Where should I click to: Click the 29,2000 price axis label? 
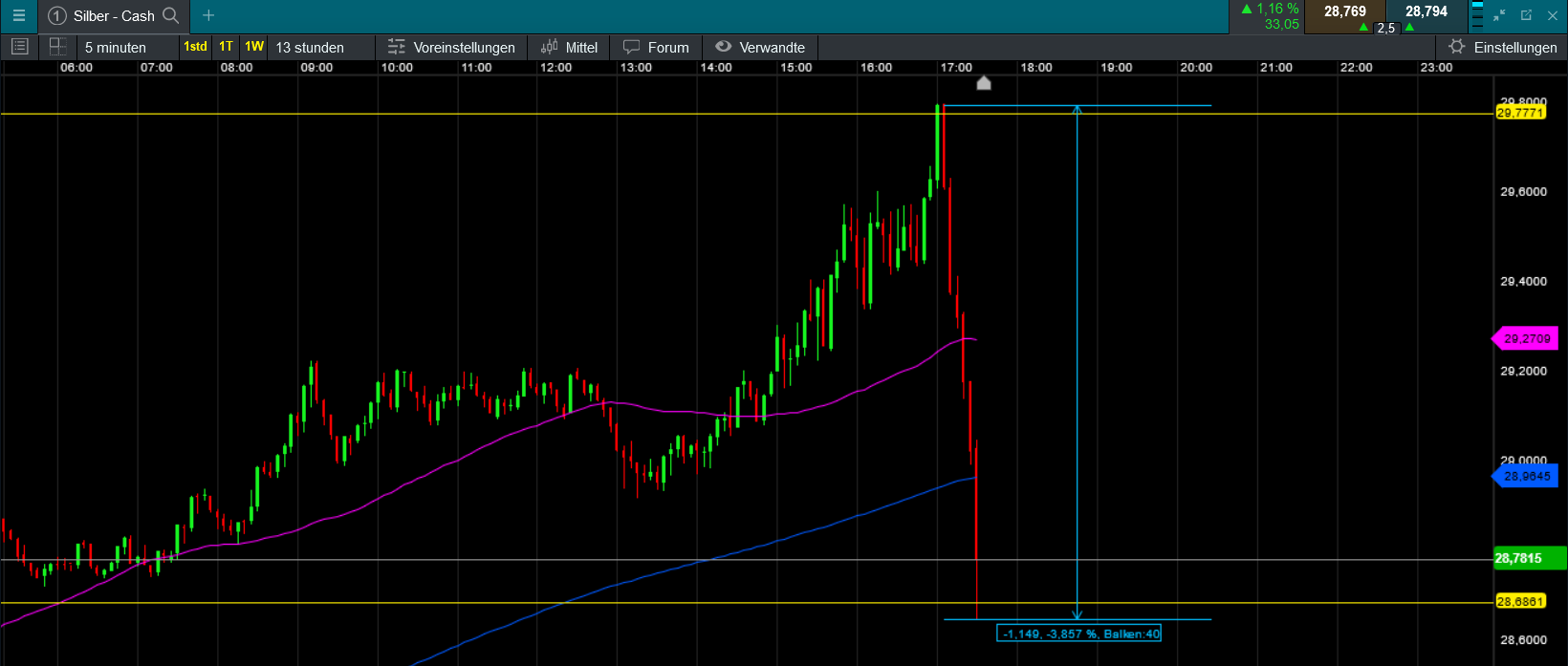click(1523, 371)
